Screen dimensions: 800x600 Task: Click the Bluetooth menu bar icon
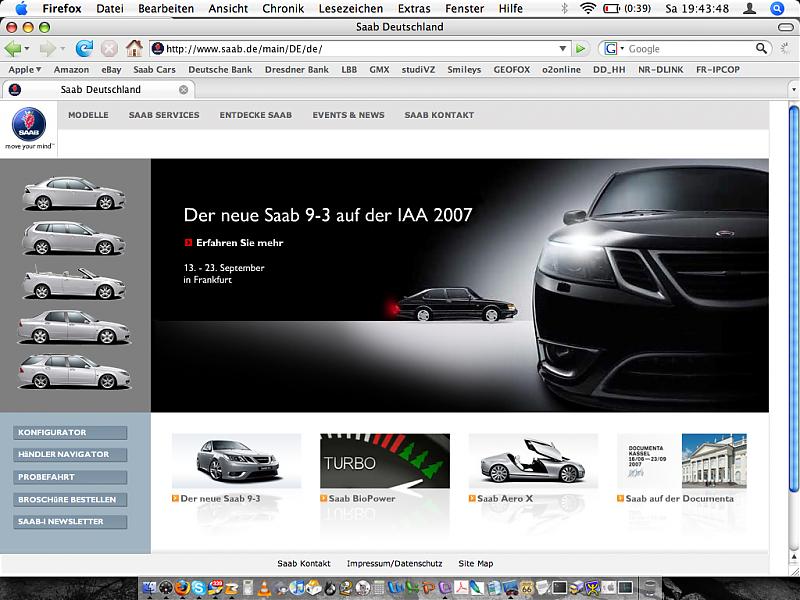pos(564,8)
